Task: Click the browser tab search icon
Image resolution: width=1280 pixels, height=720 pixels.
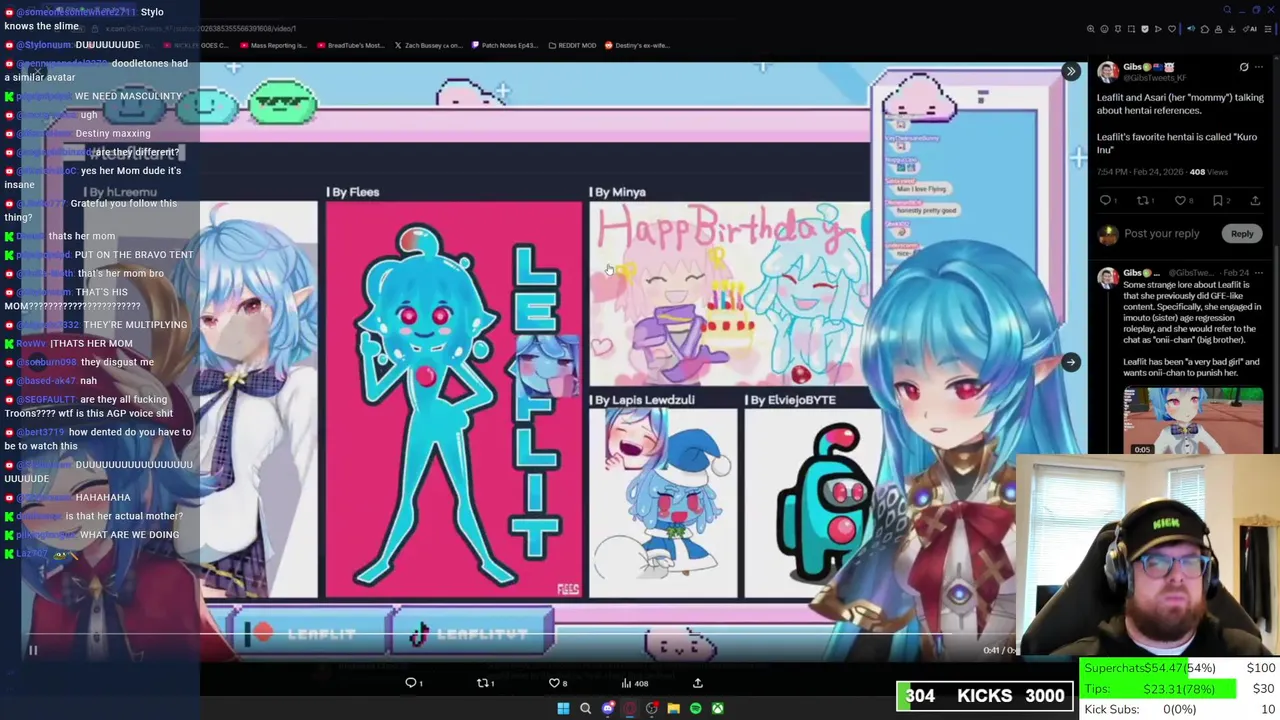Action: 1227,10
